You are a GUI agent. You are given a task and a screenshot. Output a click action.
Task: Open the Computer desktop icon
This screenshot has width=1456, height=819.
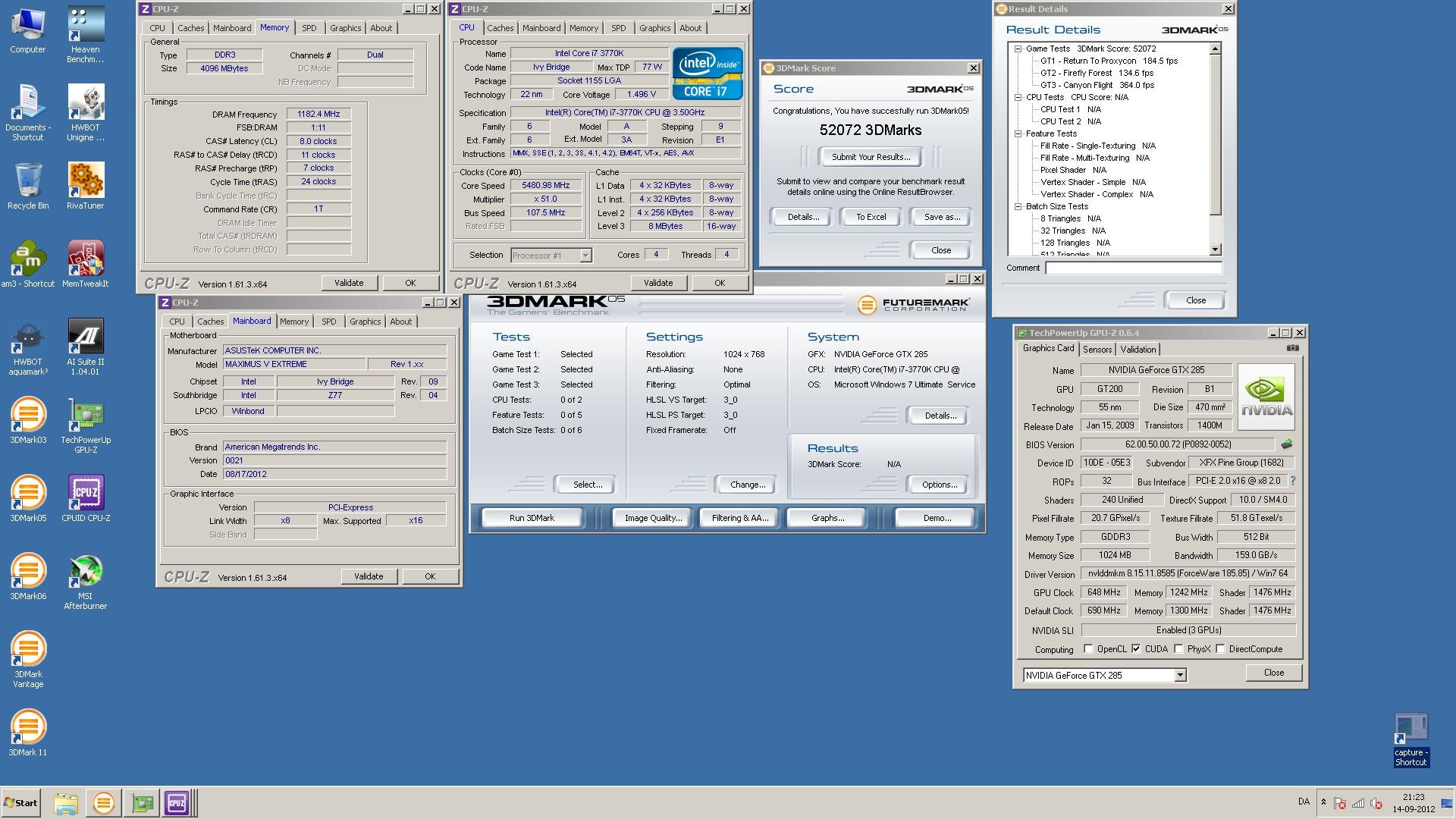coord(27,30)
